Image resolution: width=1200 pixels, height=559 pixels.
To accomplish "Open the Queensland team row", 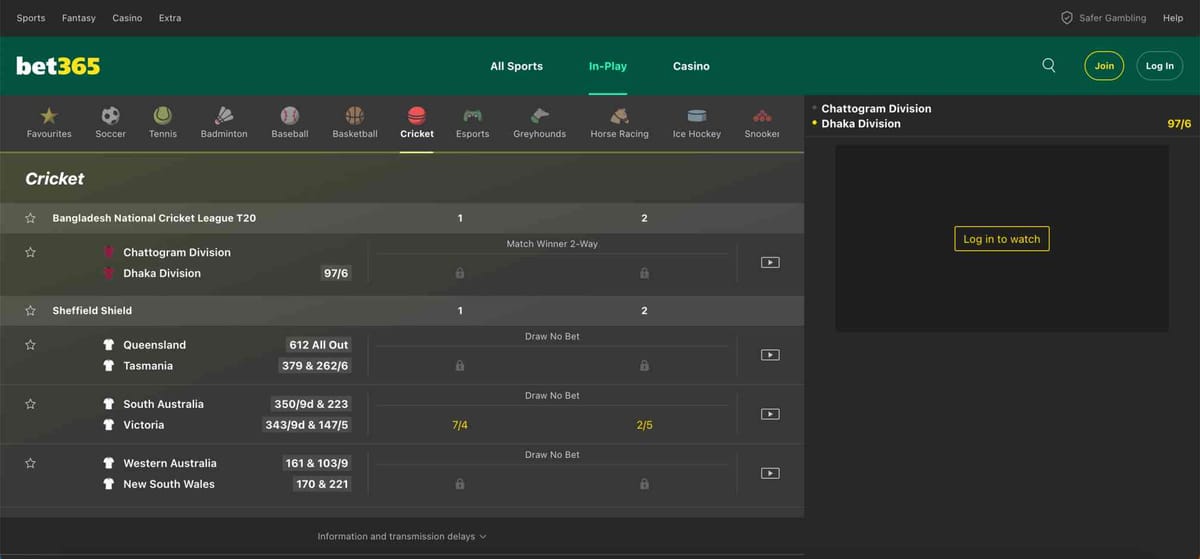I will click(154, 345).
